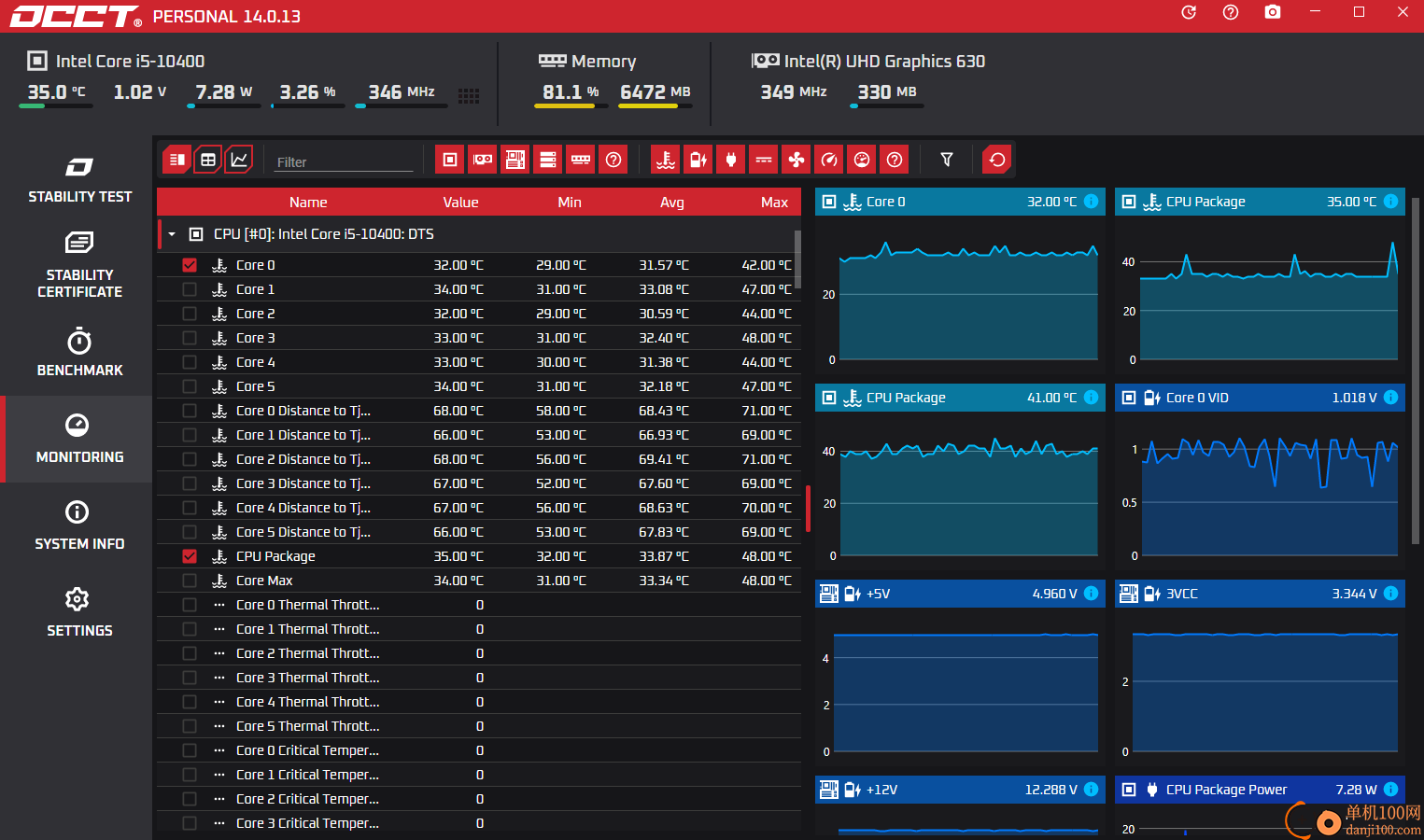Toggle the speedometer frequency sensor filter
Screen dimensions: 1424x840
(829, 160)
